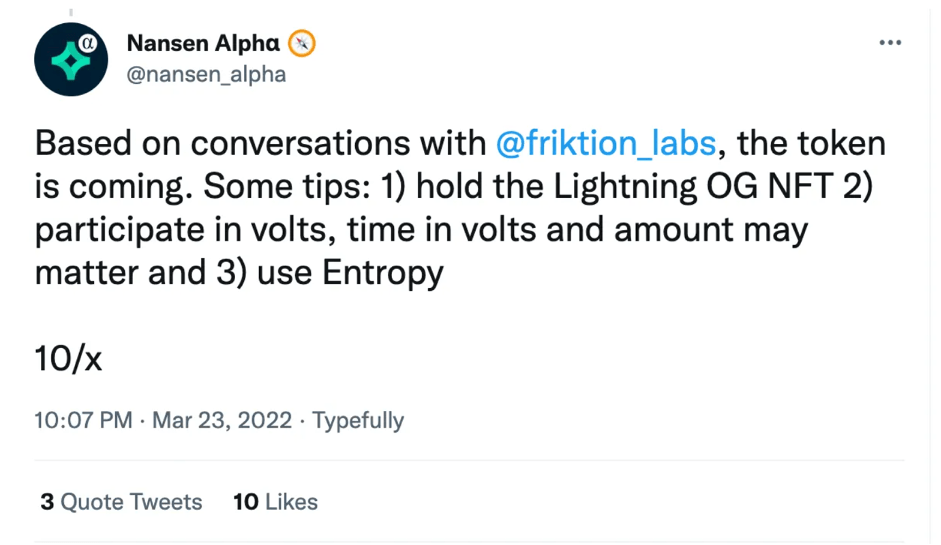The height and width of the screenshot is (545, 941).
Task: Click the alpha symbol badge on avatar
Action: coord(89,43)
